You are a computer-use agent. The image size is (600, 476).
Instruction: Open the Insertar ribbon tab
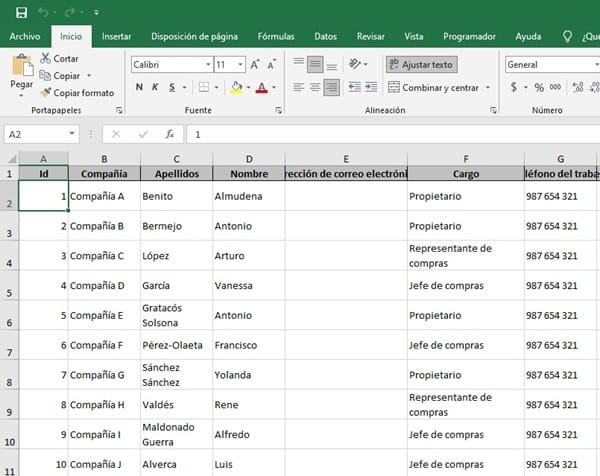116,36
